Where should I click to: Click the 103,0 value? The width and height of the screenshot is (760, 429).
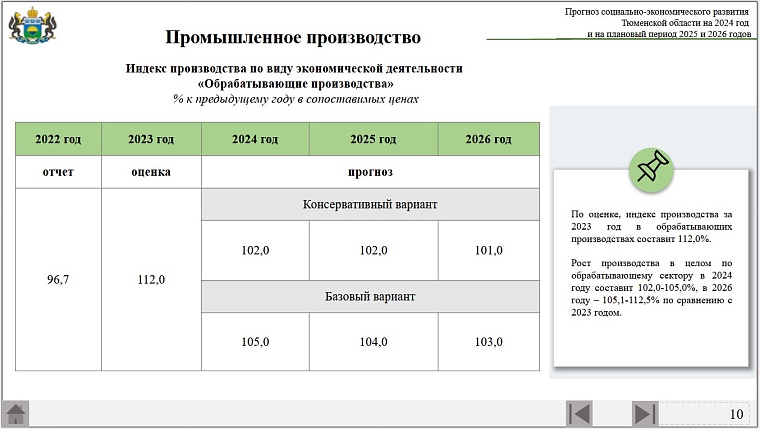[489, 342]
